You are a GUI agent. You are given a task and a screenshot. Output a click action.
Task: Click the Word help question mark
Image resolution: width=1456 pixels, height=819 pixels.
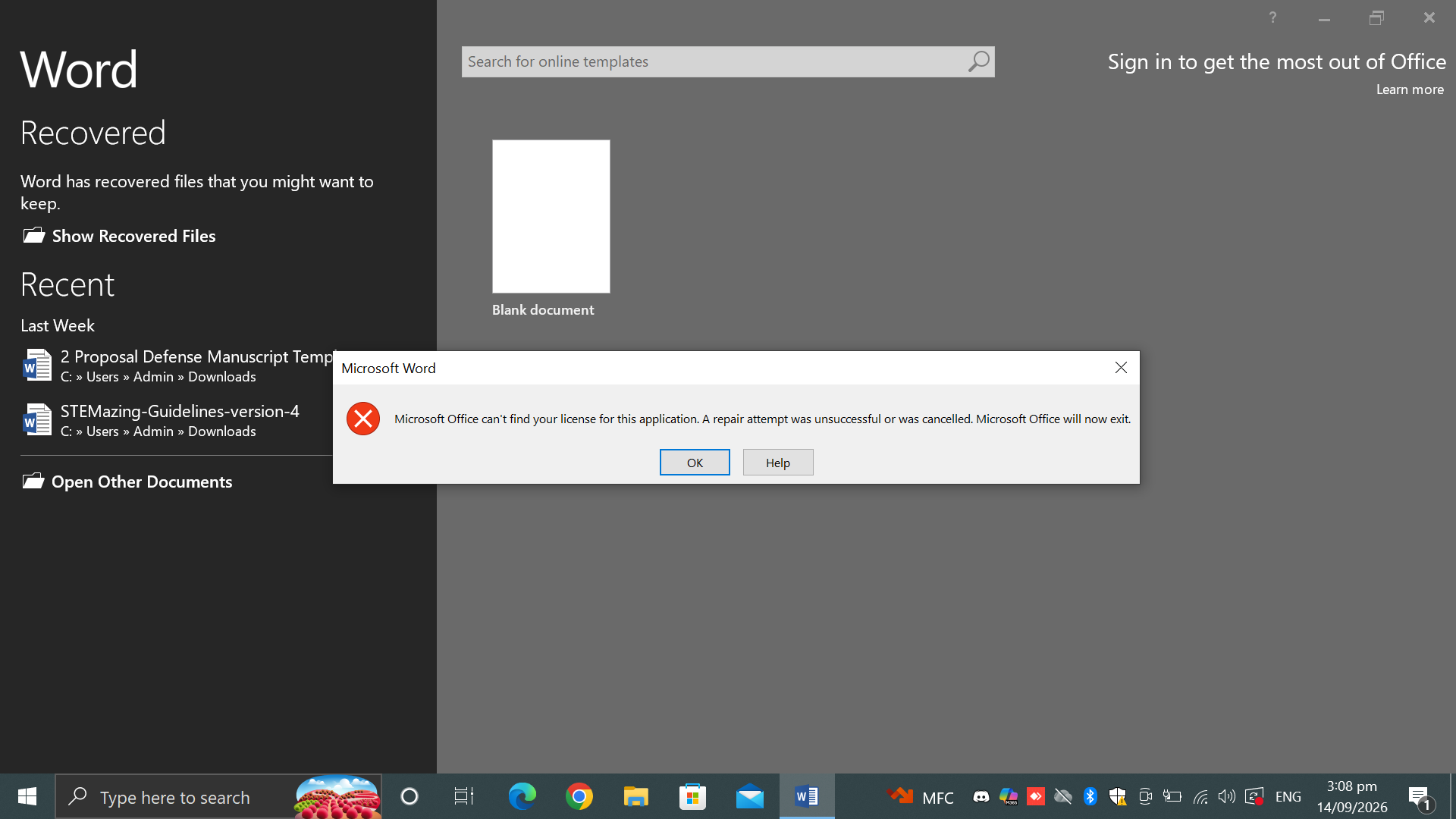point(1272,17)
